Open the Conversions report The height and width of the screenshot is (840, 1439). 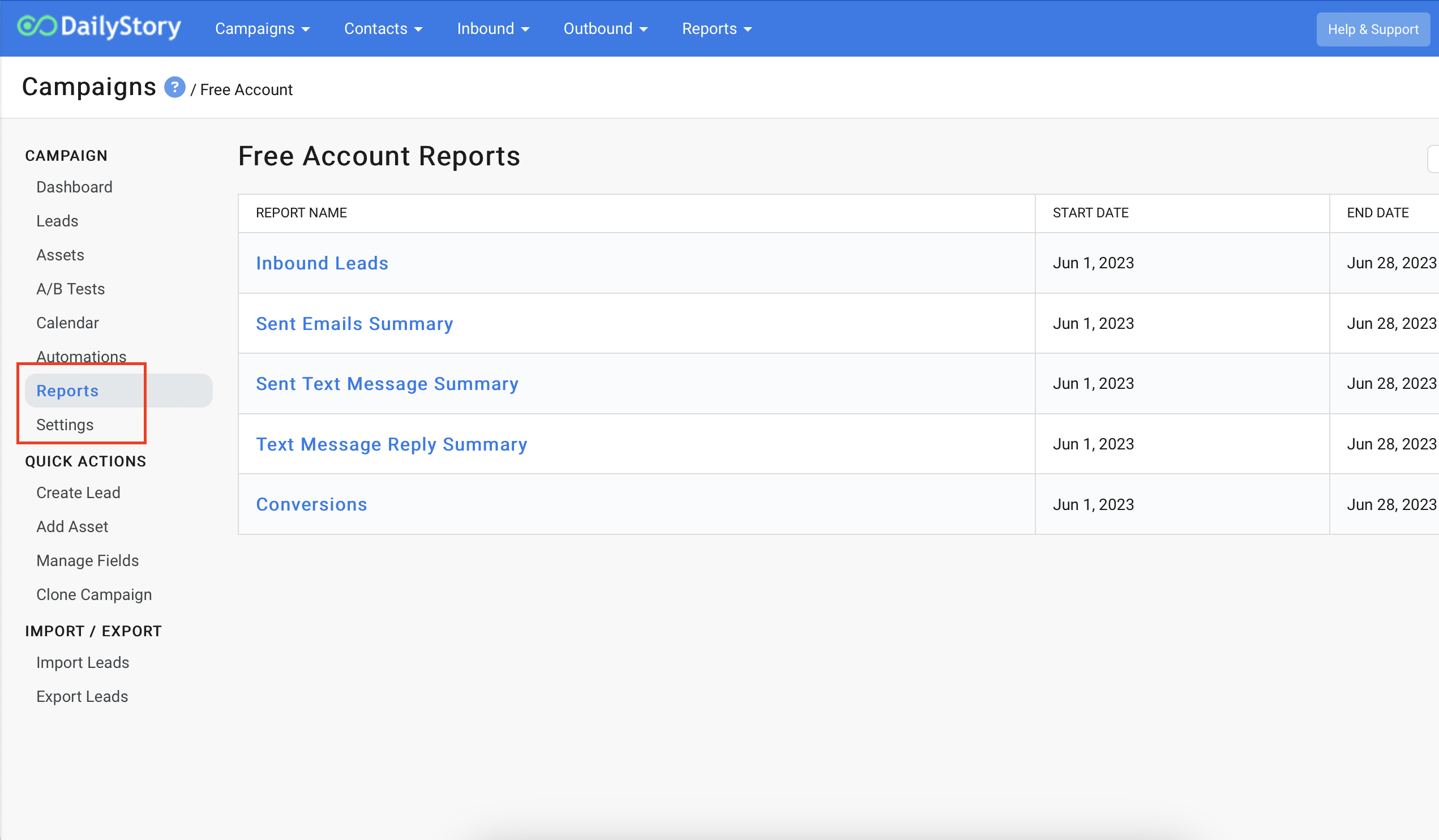pyautogui.click(x=312, y=505)
